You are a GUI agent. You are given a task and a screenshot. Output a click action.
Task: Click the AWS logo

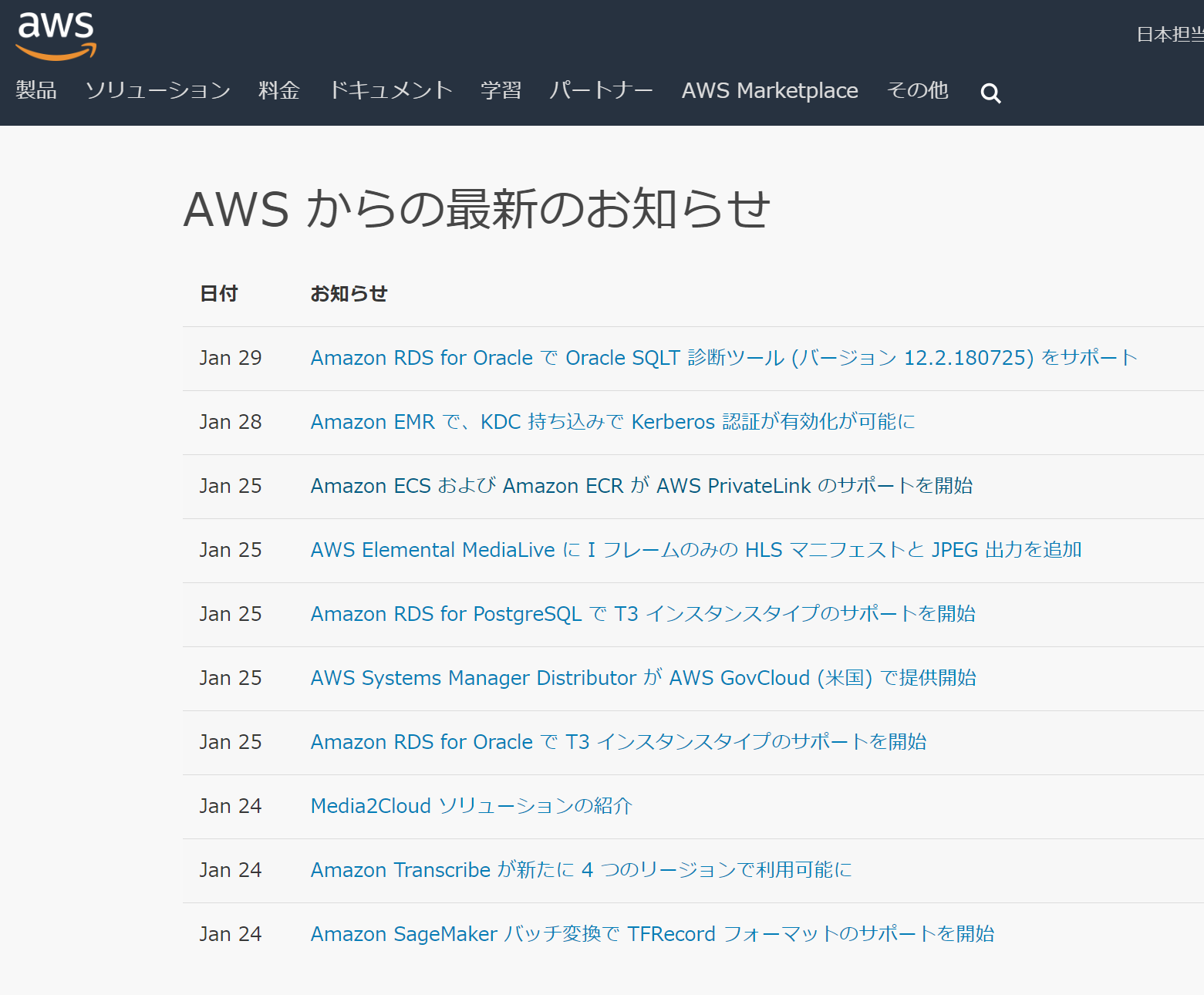tap(56, 35)
